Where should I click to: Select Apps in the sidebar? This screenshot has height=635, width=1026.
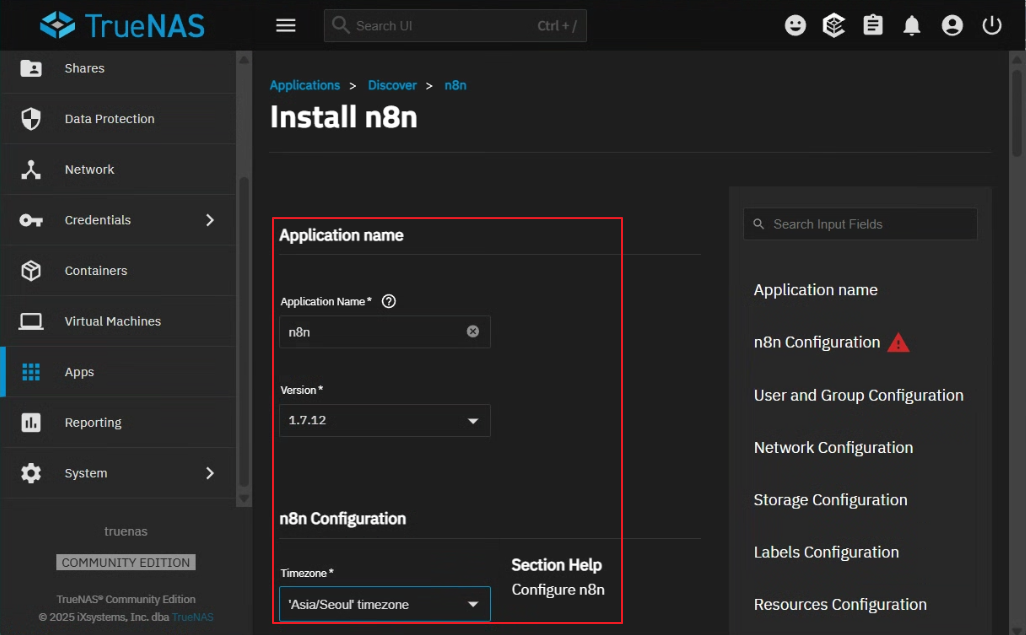tap(119, 372)
